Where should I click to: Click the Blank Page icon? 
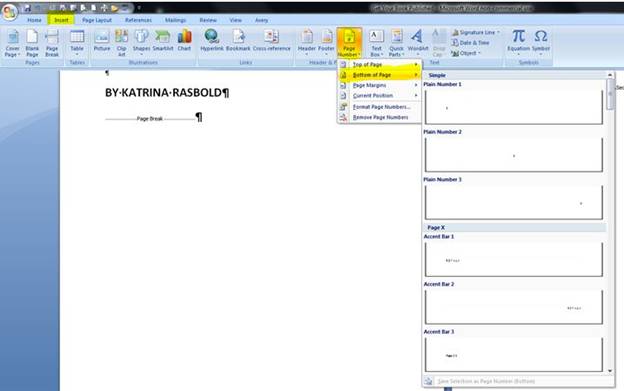[x=32, y=43]
